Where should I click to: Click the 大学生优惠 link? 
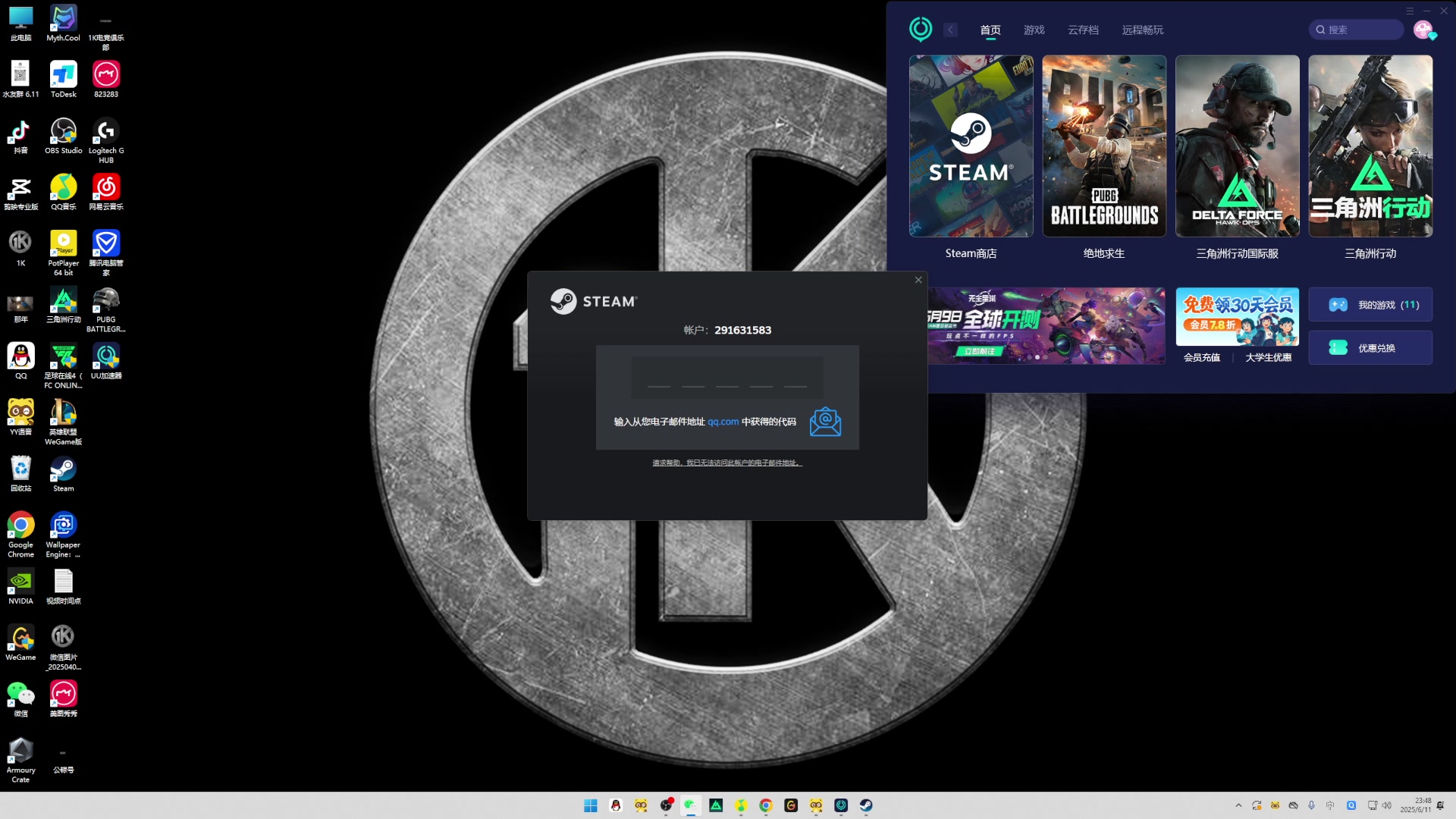[x=1268, y=357]
